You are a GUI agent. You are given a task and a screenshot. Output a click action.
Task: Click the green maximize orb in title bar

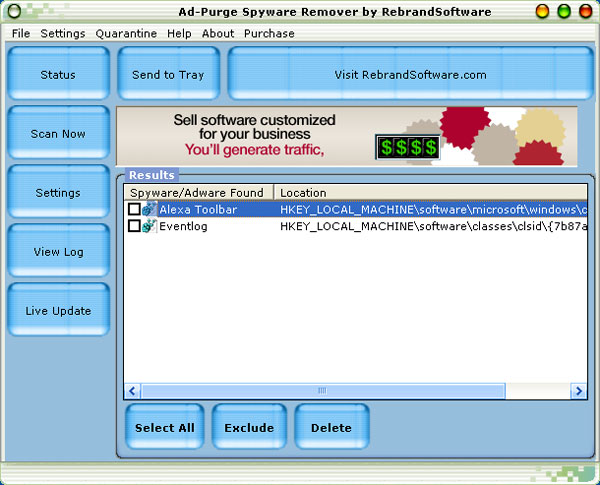[x=564, y=11]
